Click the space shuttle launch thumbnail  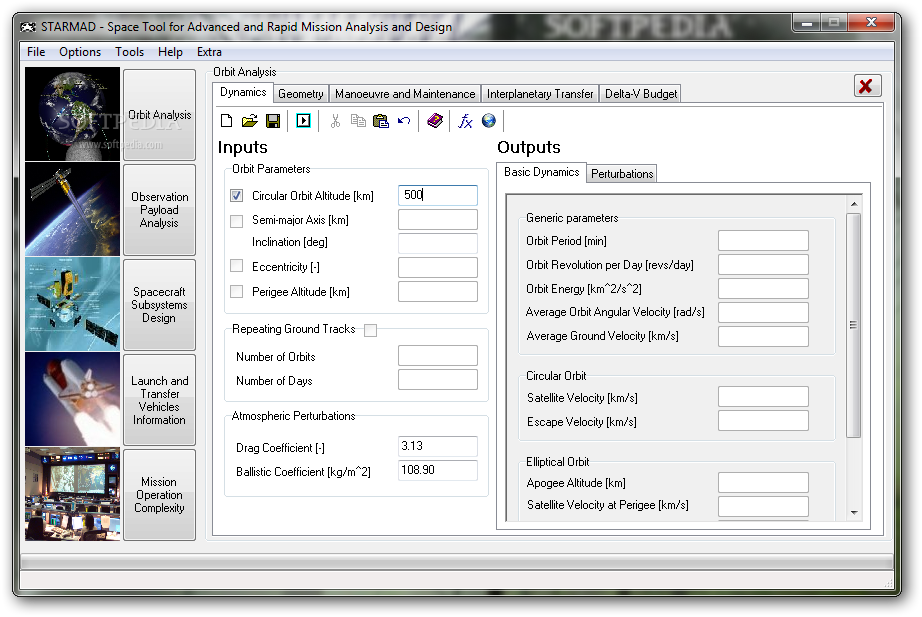(72, 399)
